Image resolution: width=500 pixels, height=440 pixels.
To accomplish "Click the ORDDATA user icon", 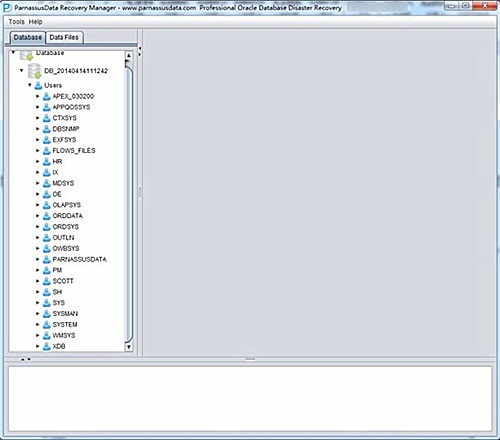I will pyautogui.click(x=47, y=216).
